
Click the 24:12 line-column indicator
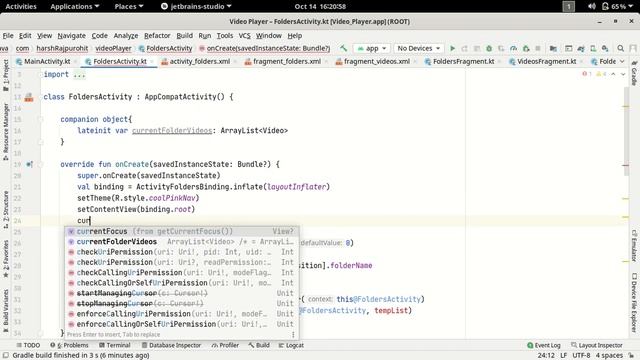(x=546, y=356)
